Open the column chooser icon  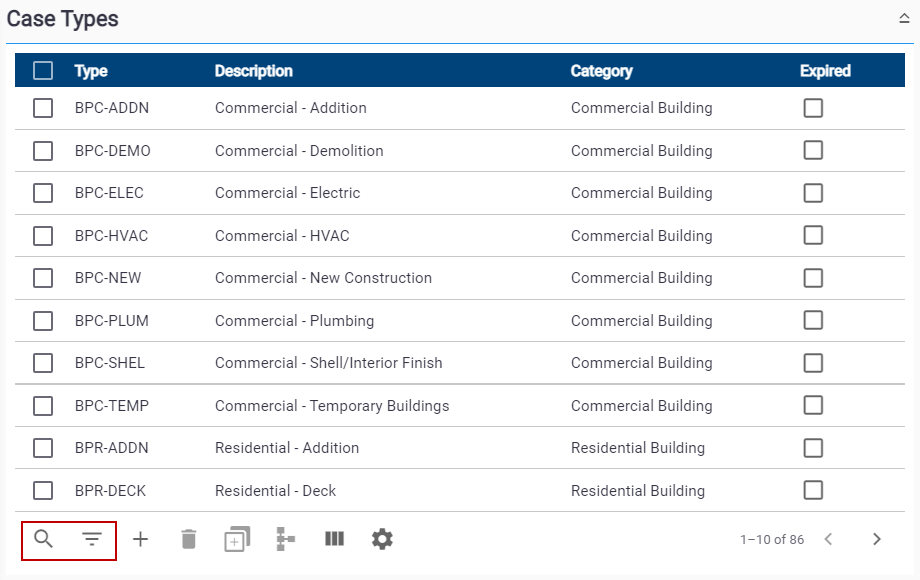tap(334, 540)
